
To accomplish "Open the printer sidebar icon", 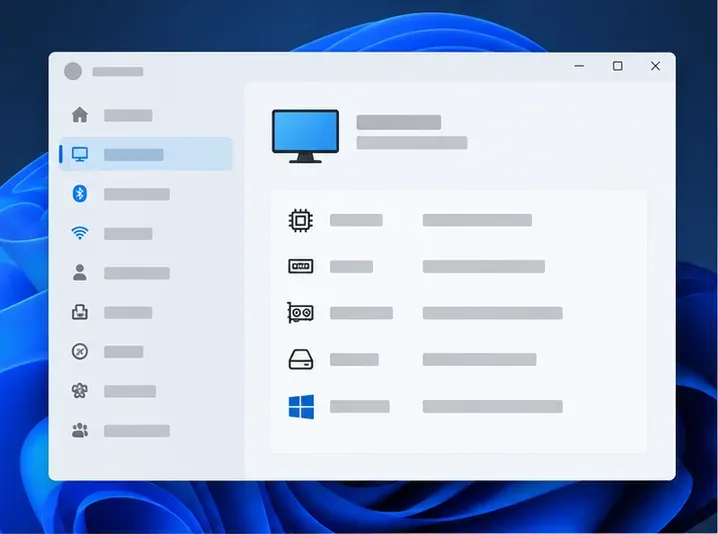I will coord(80,312).
